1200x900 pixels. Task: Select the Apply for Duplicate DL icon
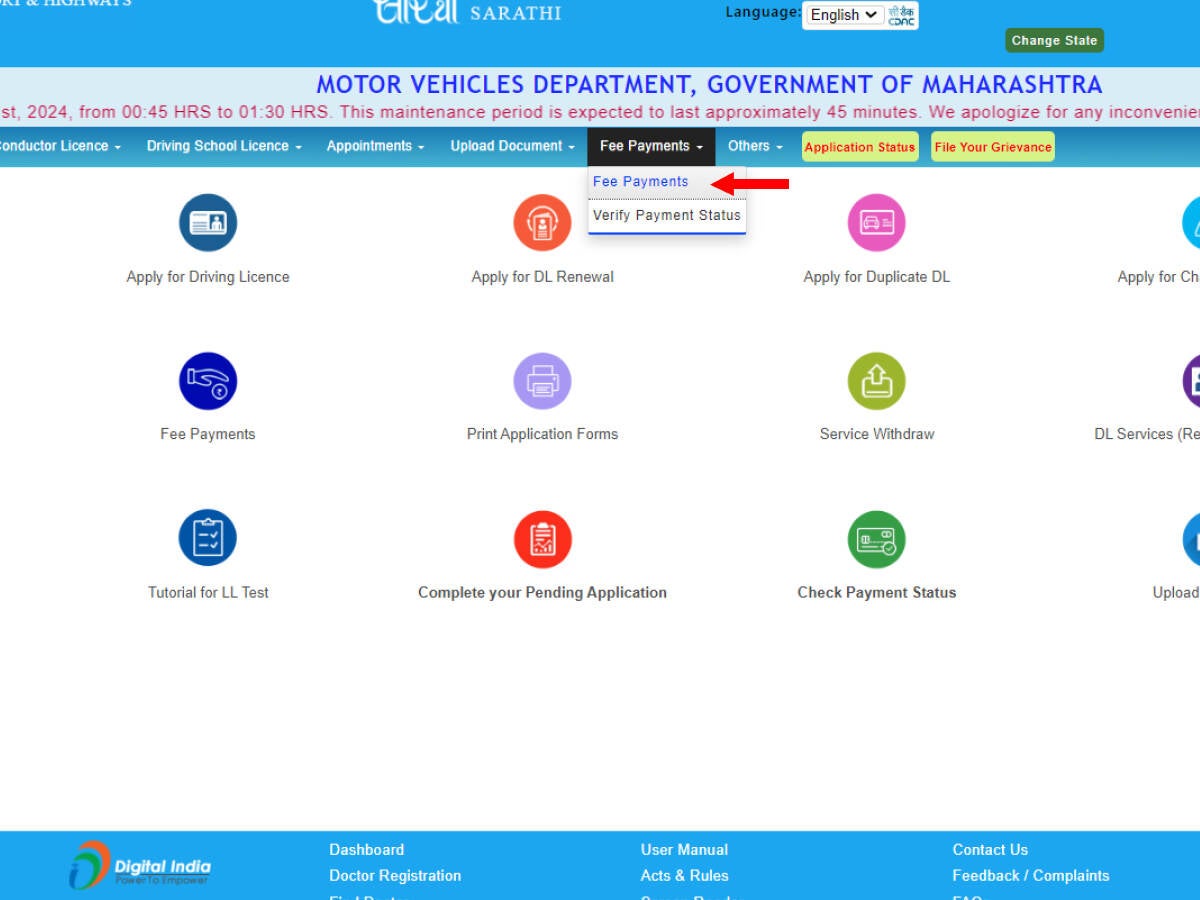876,223
